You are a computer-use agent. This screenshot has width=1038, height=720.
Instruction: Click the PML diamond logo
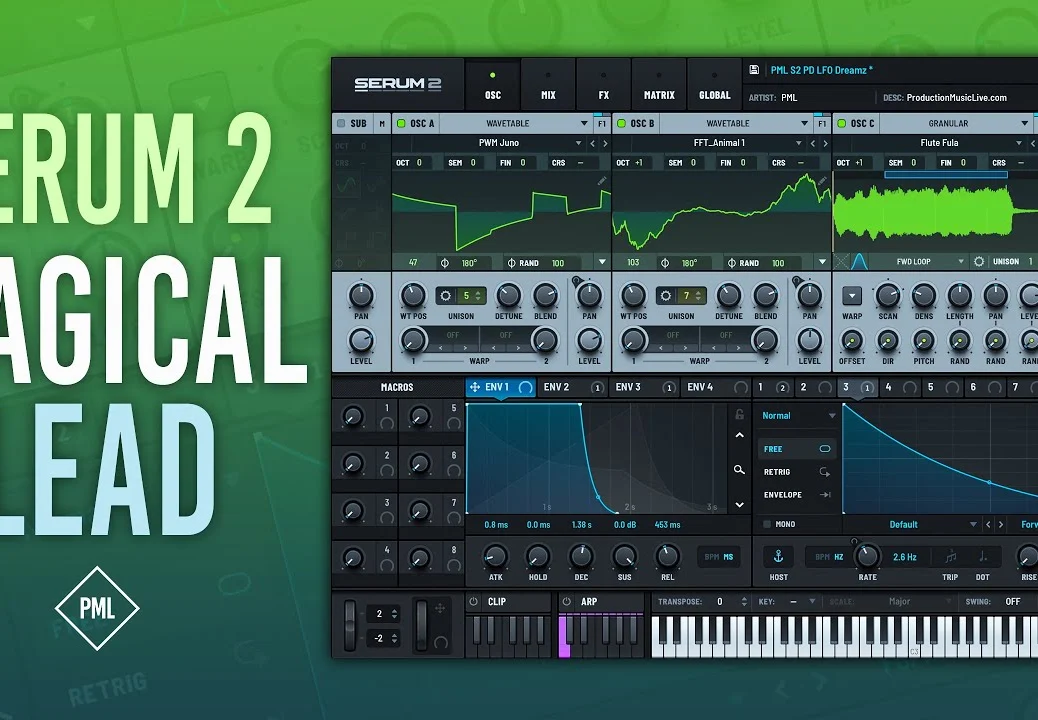tap(97, 608)
